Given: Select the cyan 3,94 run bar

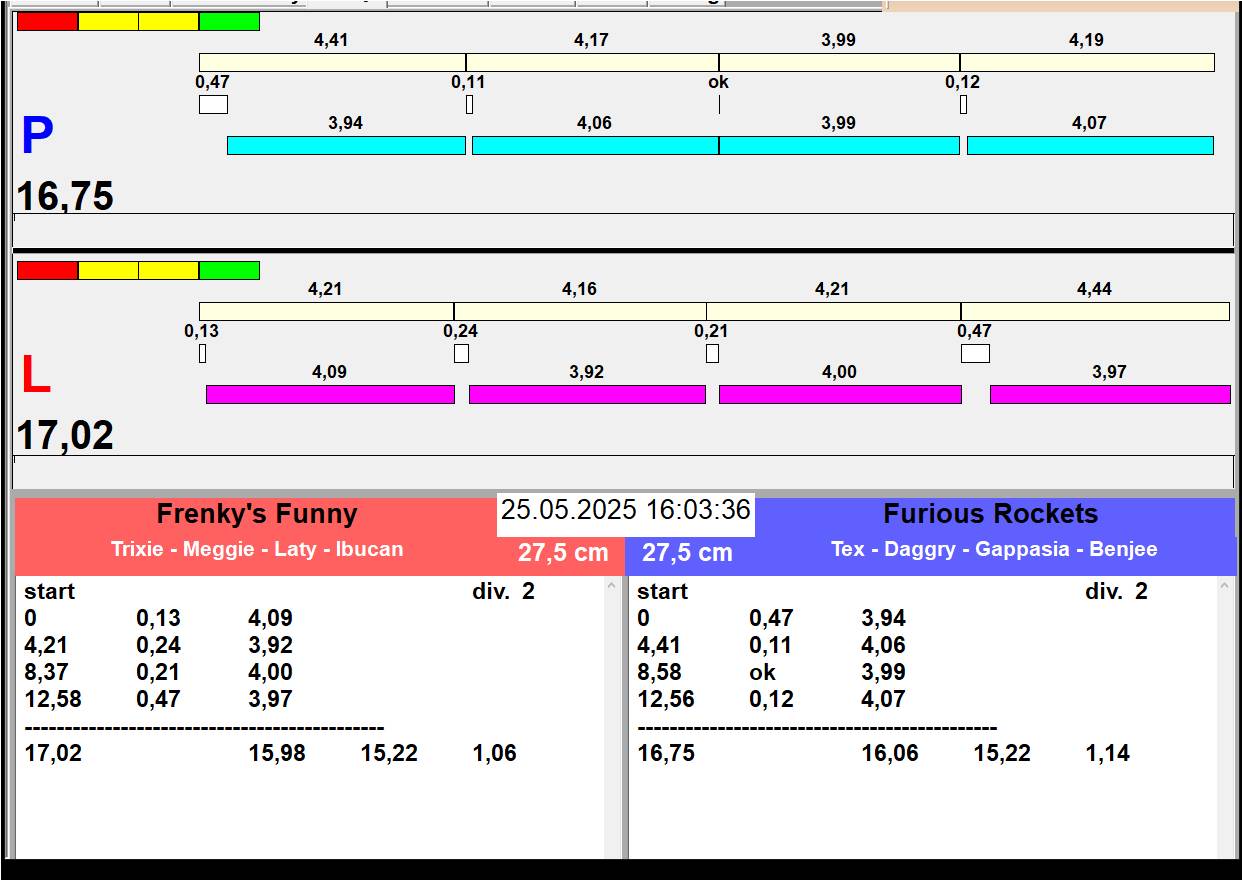Looking at the screenshot, I should pyautogui.click(x=346, y=145).
